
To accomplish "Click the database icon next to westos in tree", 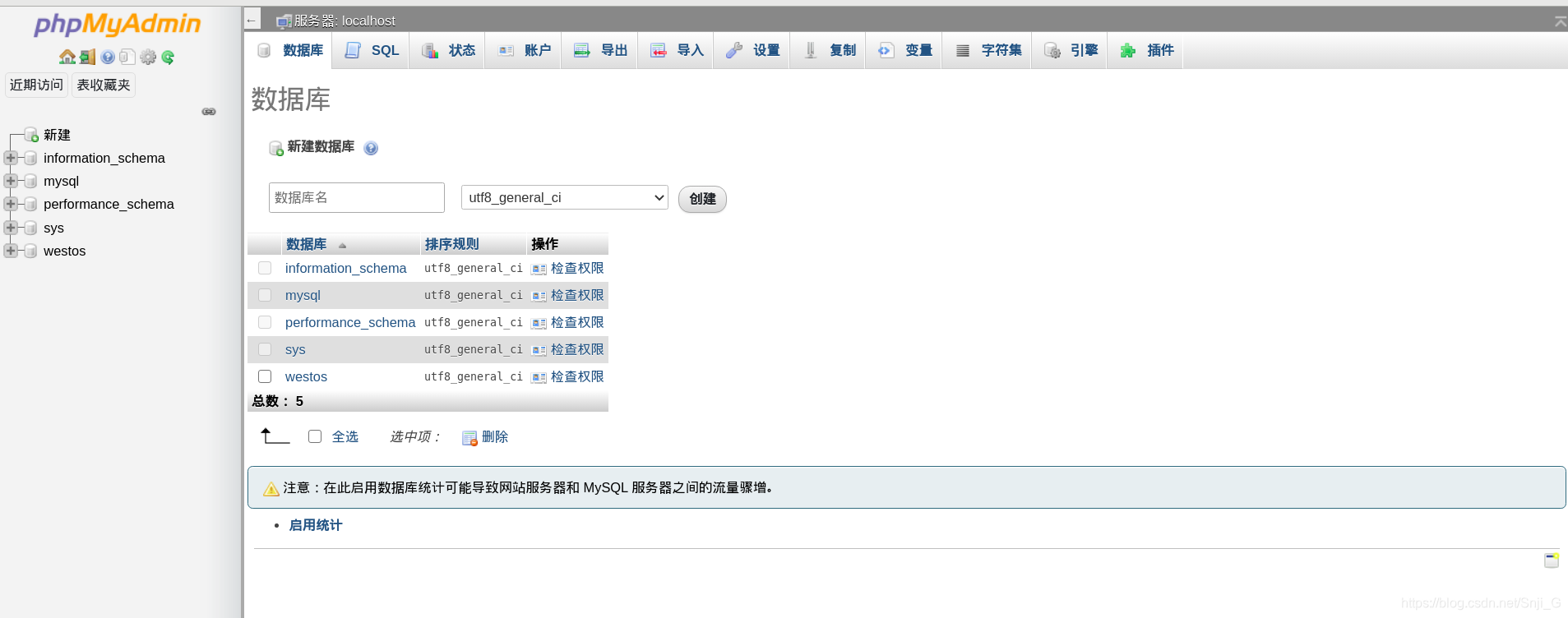I will (x=30, y=251).
